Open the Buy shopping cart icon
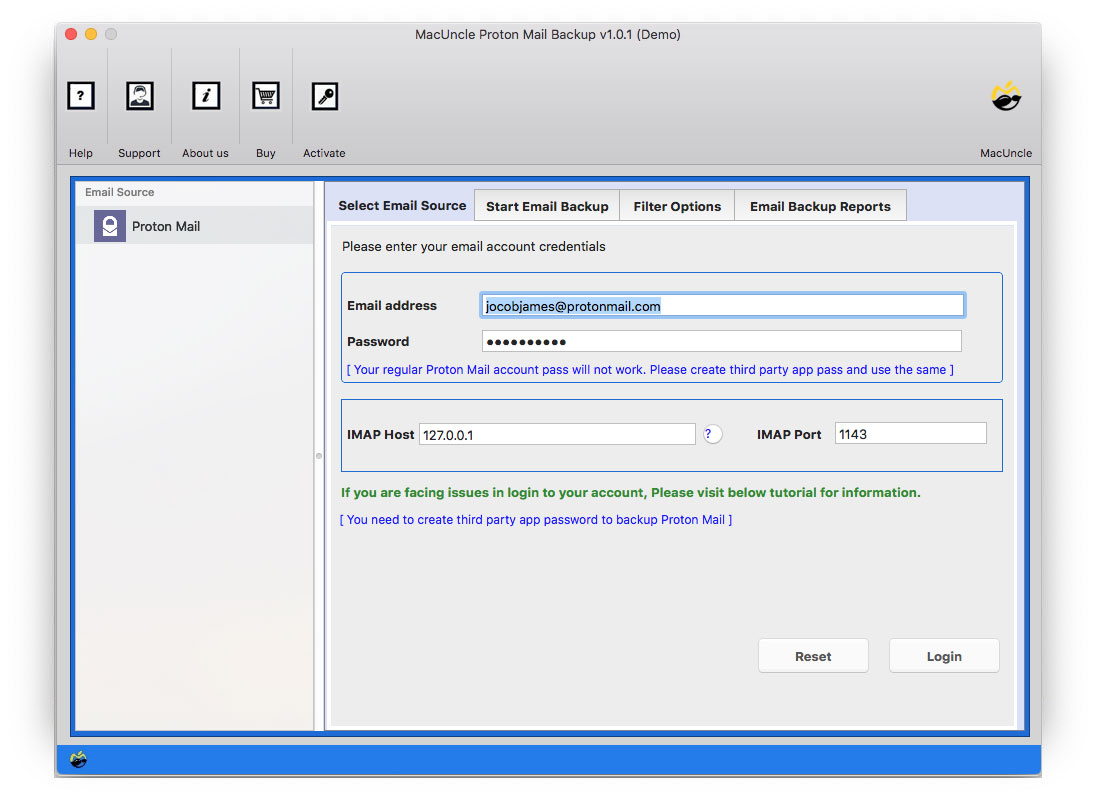 (264, 96)
